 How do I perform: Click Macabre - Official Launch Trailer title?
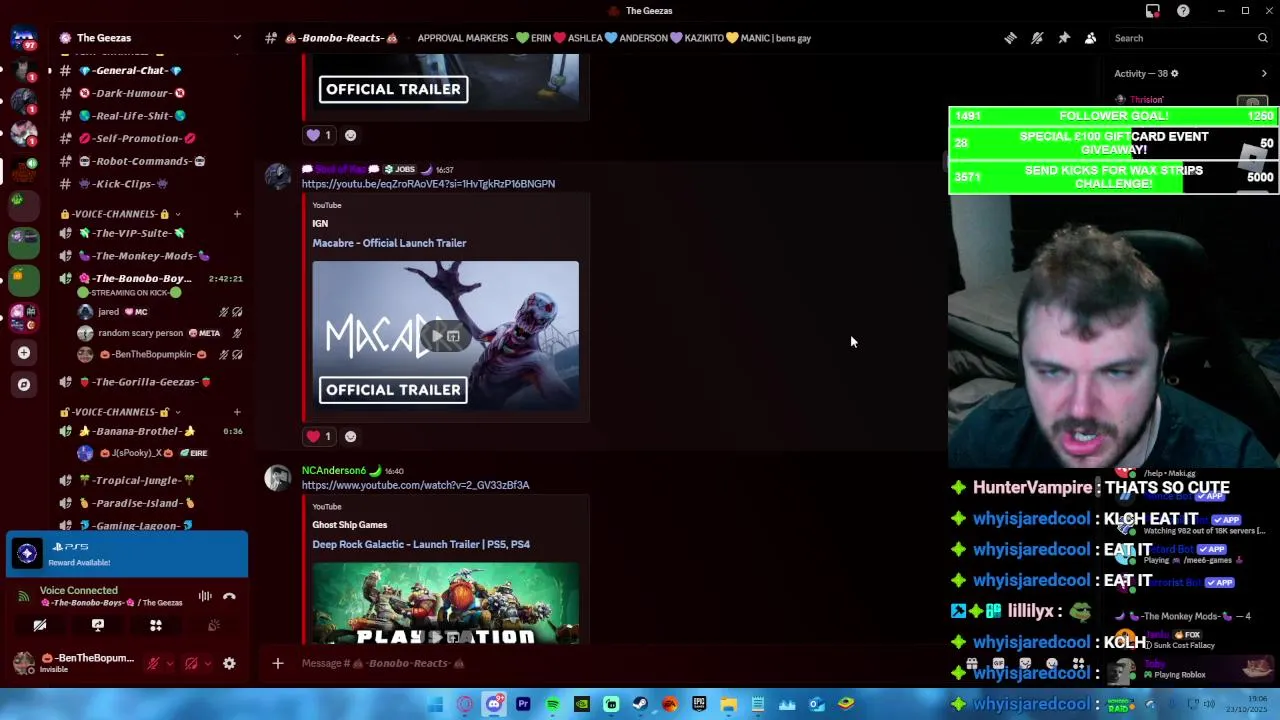[x=389, y=243]
